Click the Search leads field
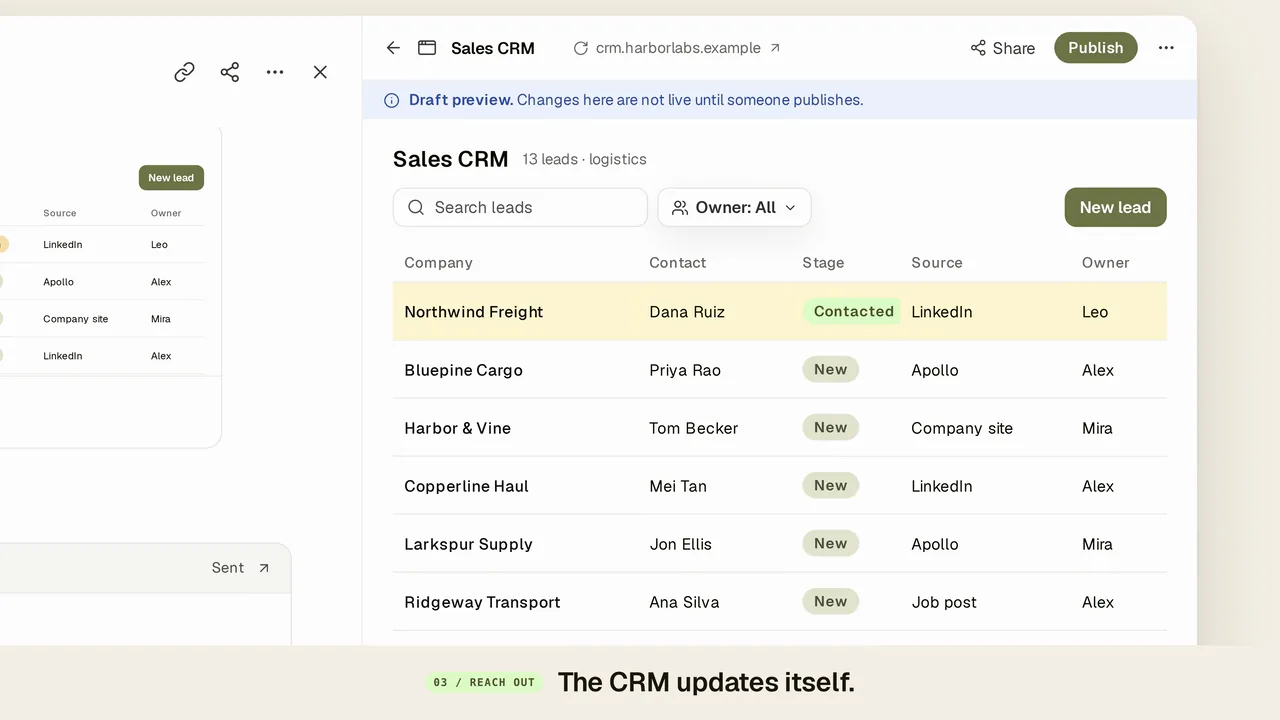The image size is (1280, 720). 520,207
